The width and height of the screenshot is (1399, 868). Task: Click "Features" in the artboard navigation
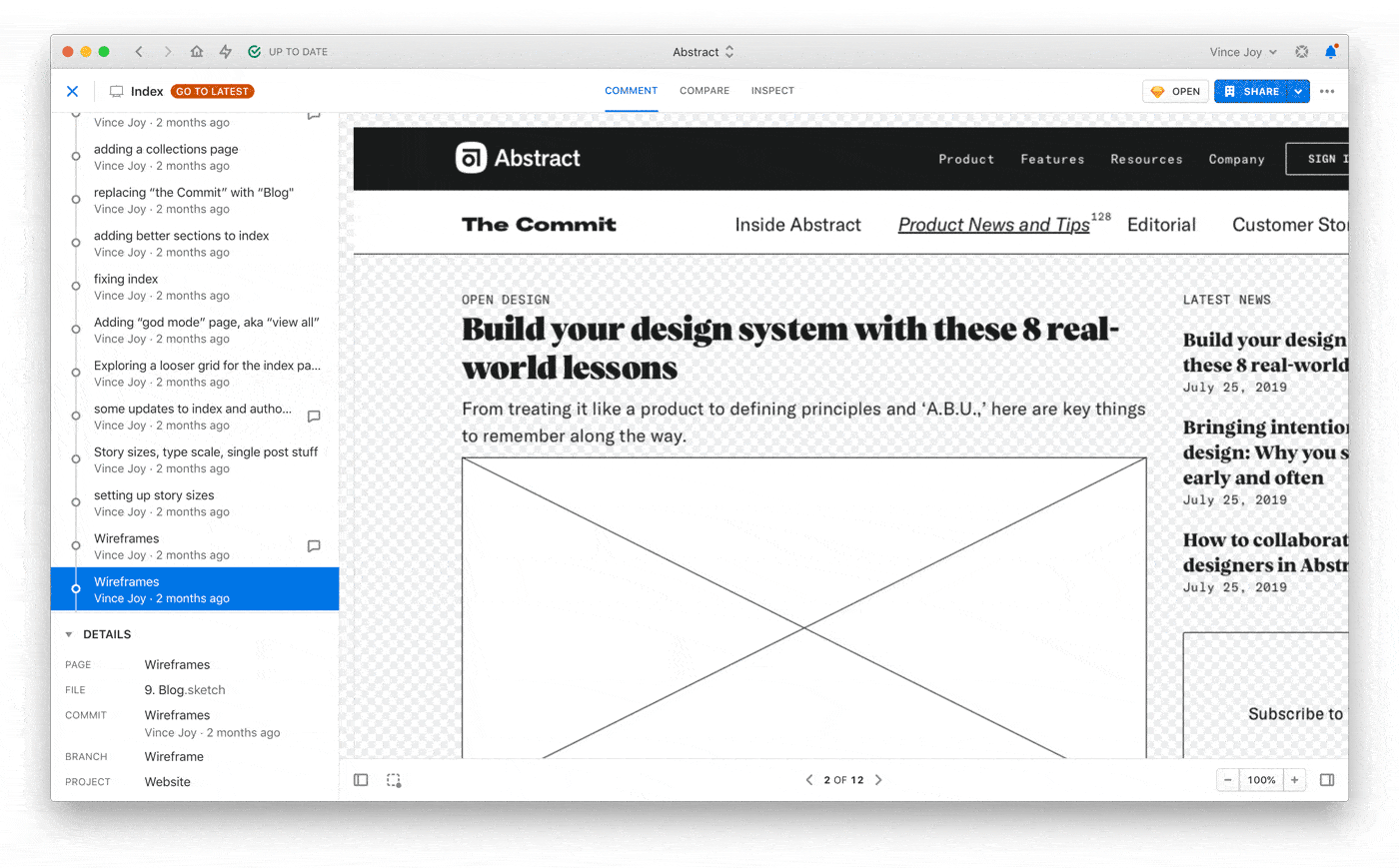[x=1052, y=159]
